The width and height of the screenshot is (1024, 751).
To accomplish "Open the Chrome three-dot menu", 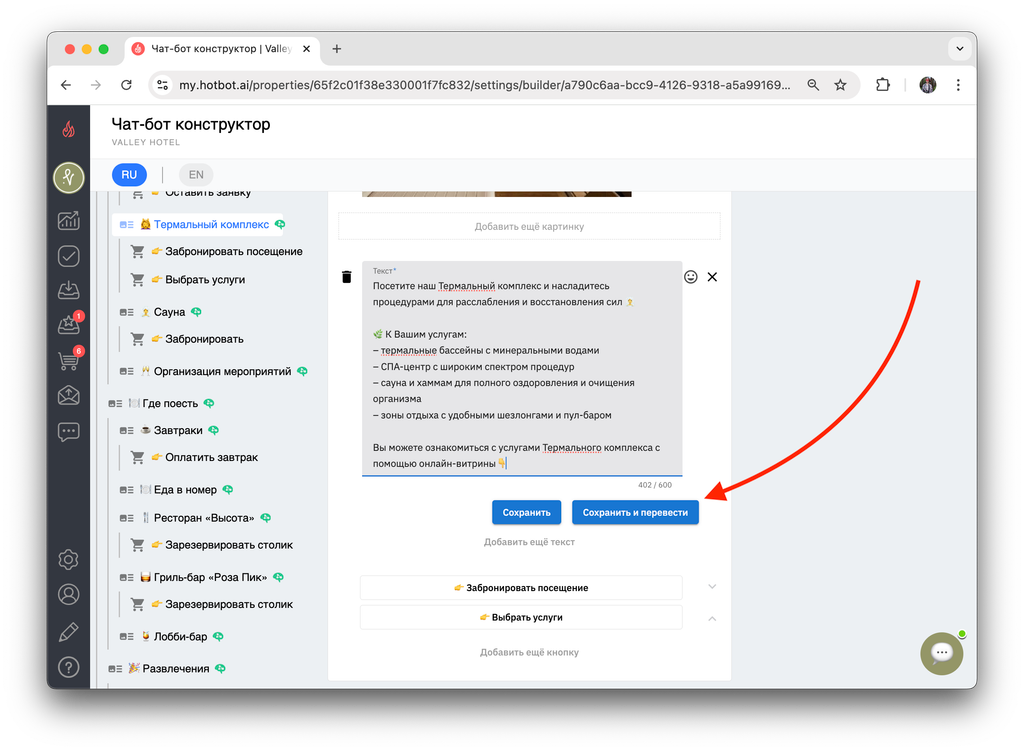I will pyautogui.click(x=958, y=85).
